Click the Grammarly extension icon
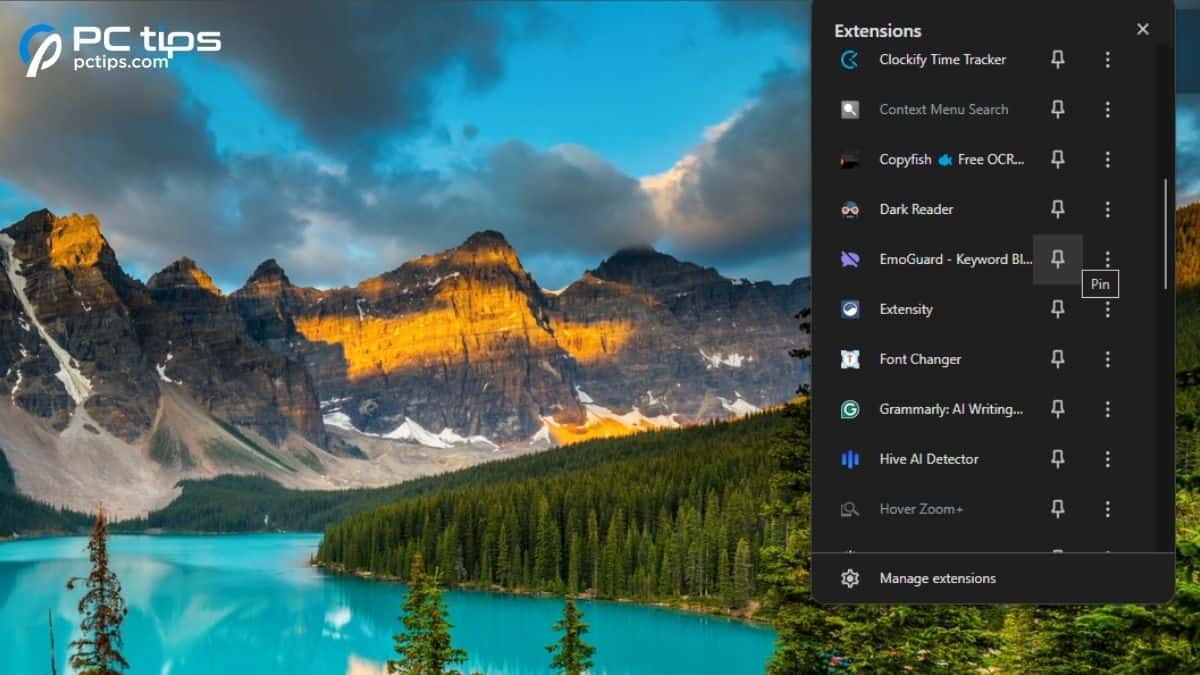Image resolution: width=1200 pixels, height=675 pixels. (850, 409)
